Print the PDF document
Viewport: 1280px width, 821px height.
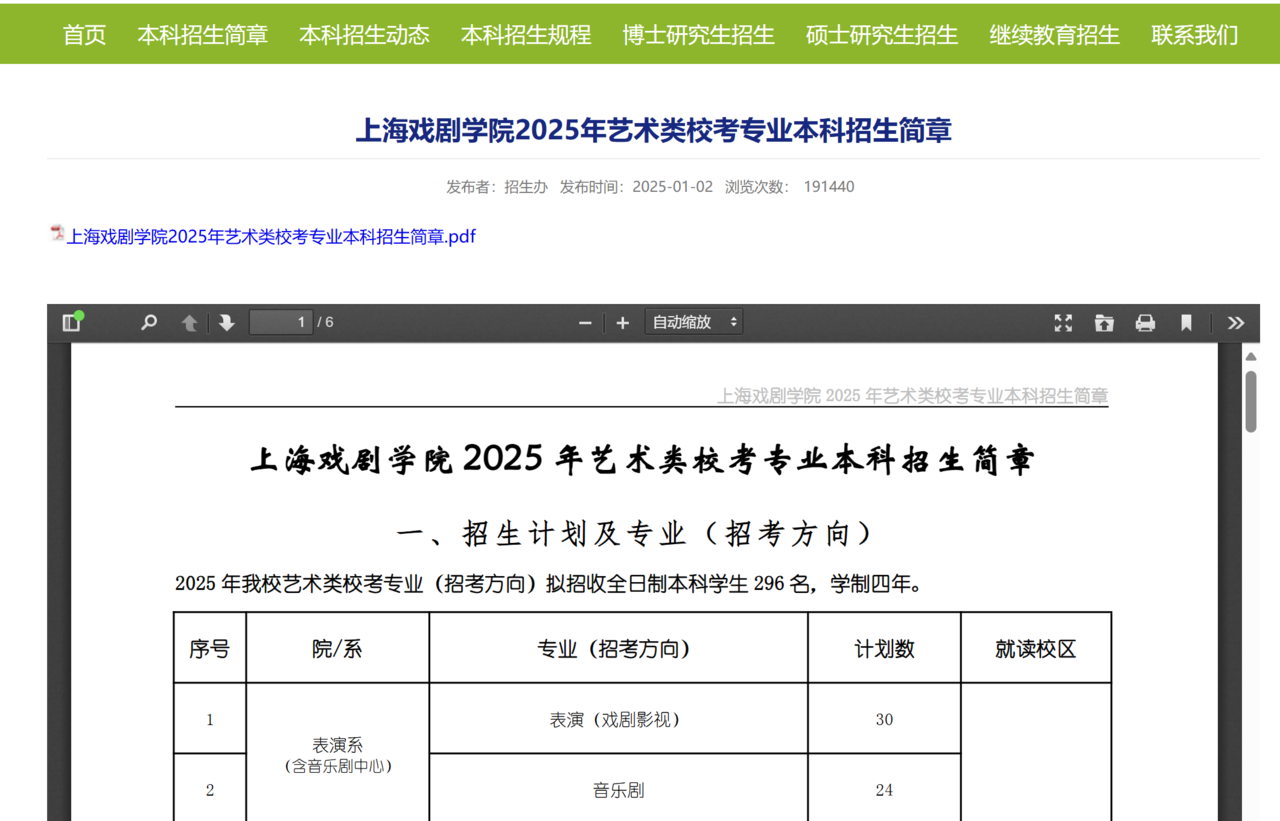pos(1145,322)
